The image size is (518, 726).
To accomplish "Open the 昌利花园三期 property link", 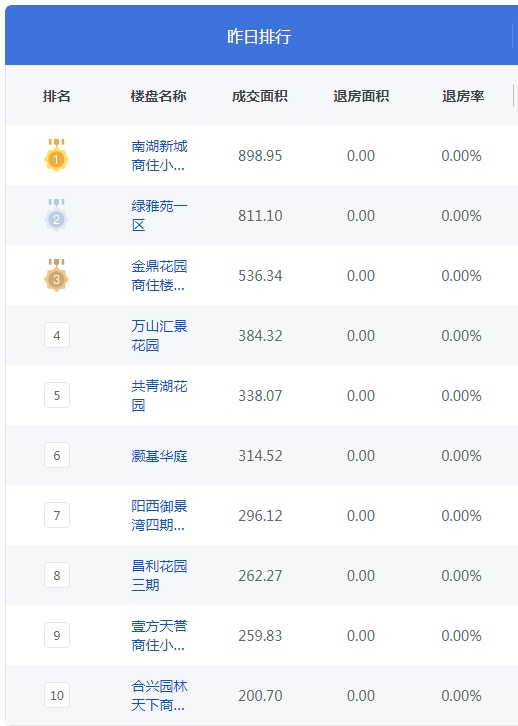I will (x=159, y=576).
